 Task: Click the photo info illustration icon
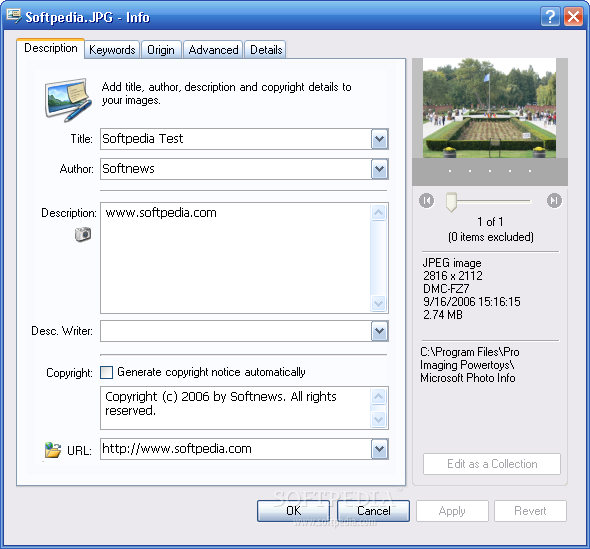pyautogui.click(x=68, y=99)
